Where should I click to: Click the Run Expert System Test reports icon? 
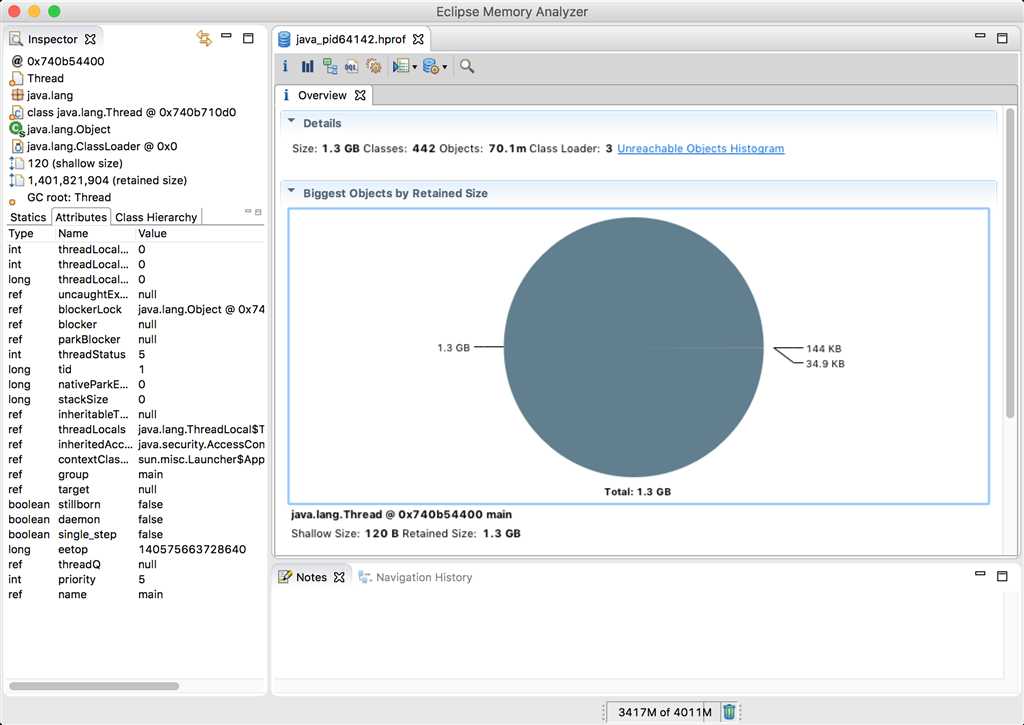coord(401,66)
